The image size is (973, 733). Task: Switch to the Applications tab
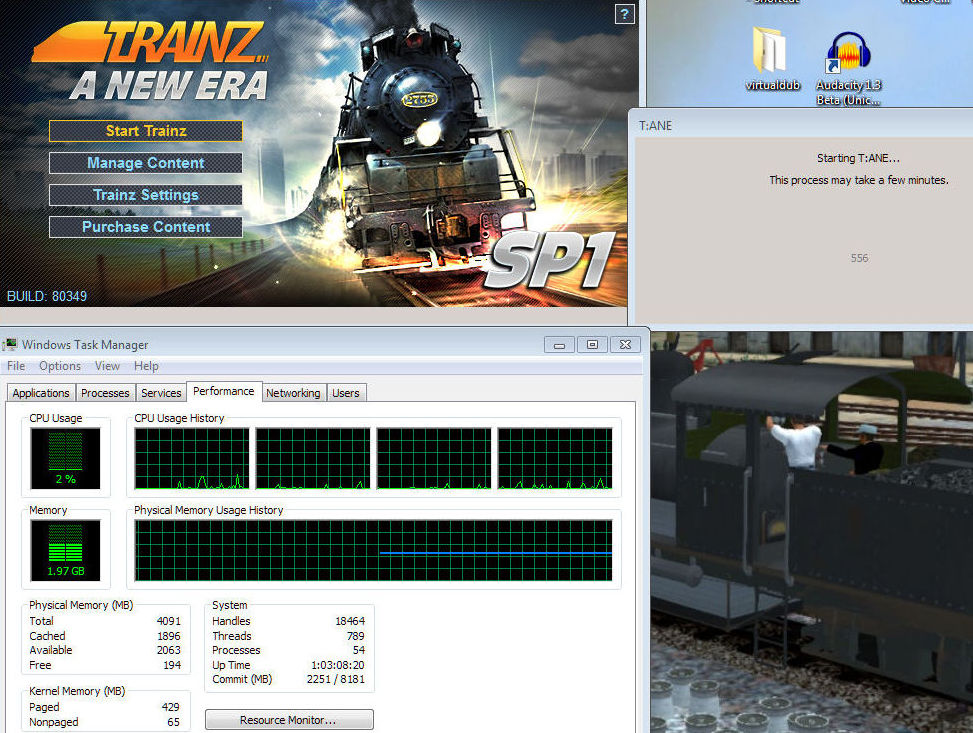click(x=41, y=393)
